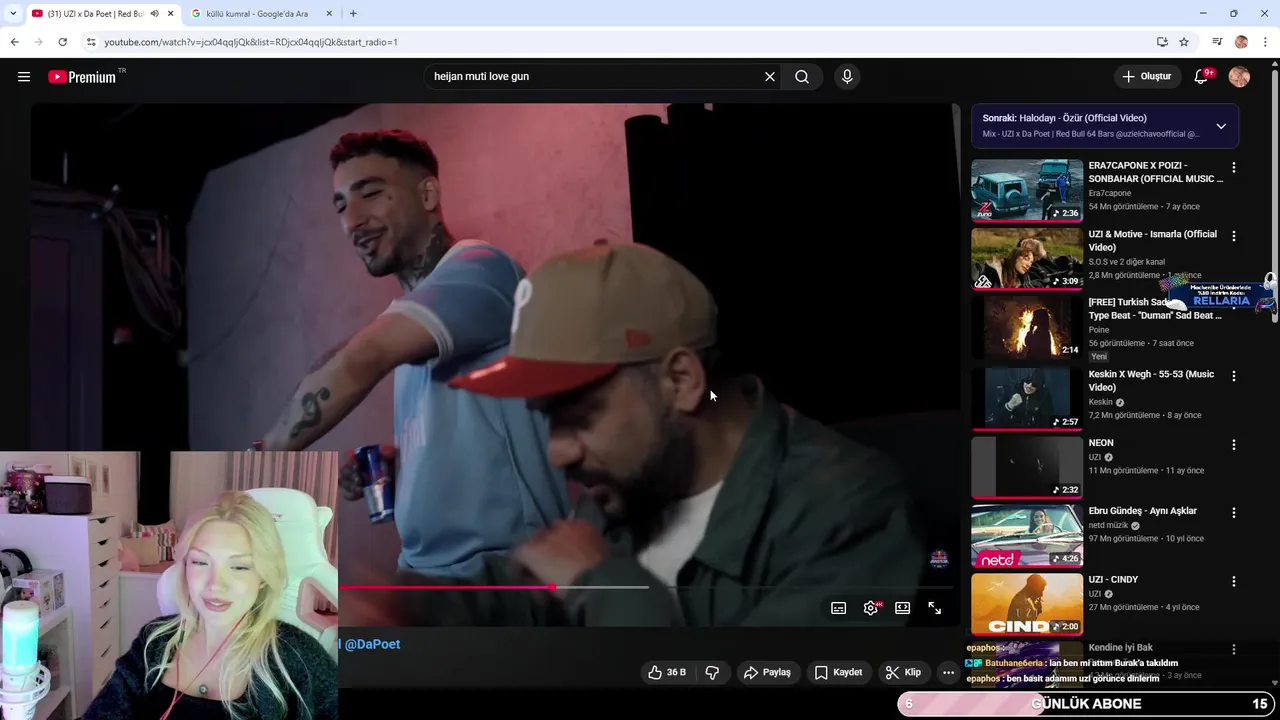Like the video (36 B)
The width and height of the screenshot is (1280, 720).
coord(666,673)
